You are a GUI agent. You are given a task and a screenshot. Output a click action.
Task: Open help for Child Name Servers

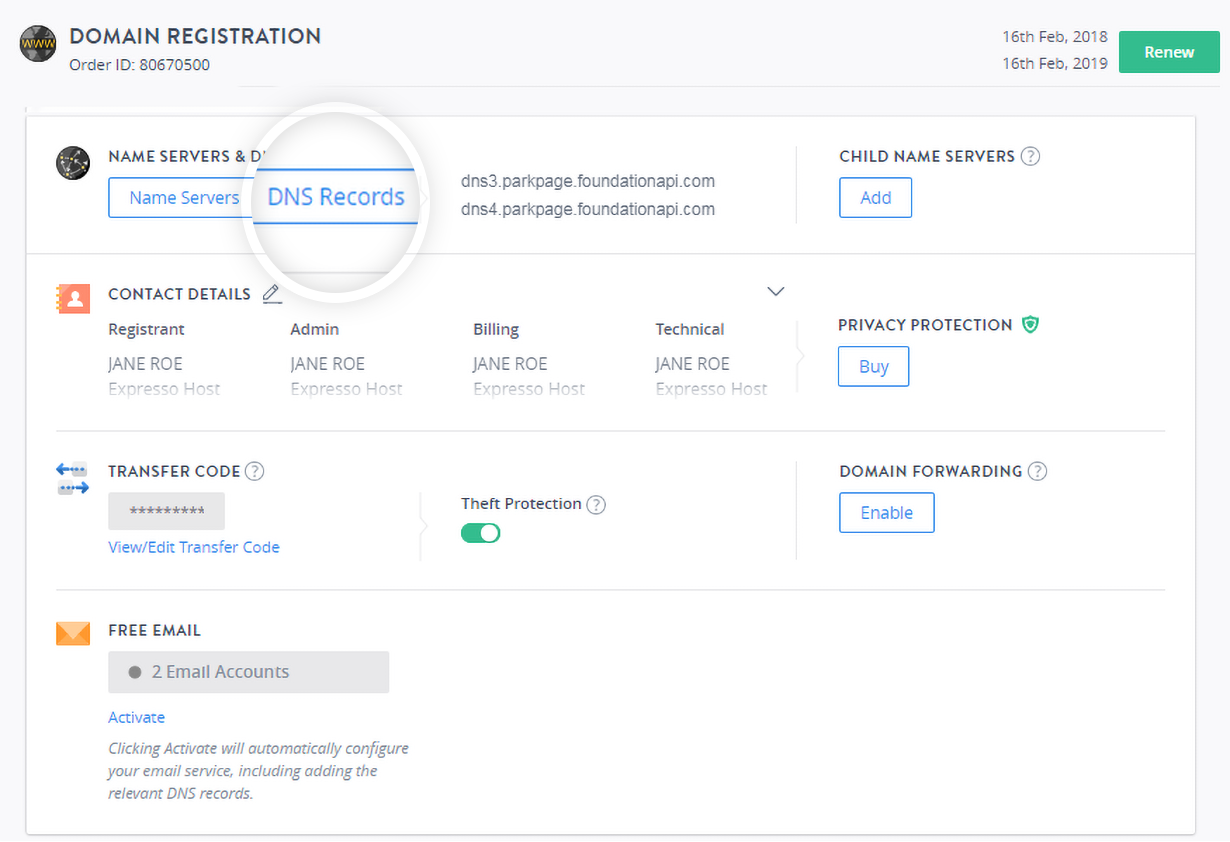[x=1030, y=156]
